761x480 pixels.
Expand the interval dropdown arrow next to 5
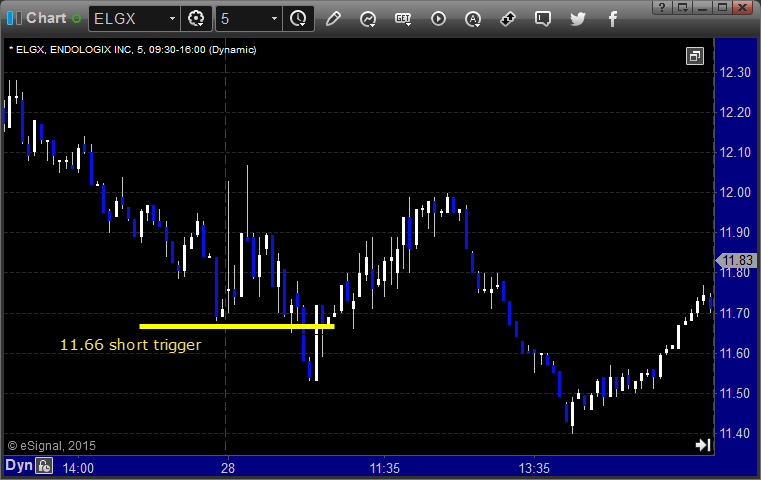click(274, 19)
